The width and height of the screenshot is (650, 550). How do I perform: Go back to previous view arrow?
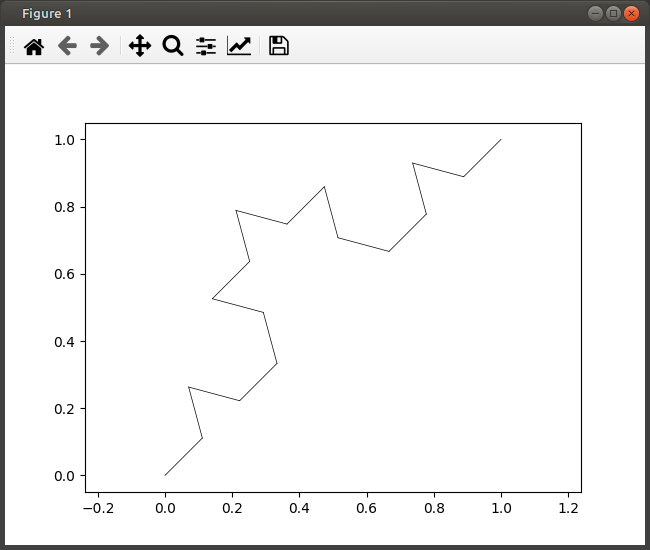tap(67, 46)
